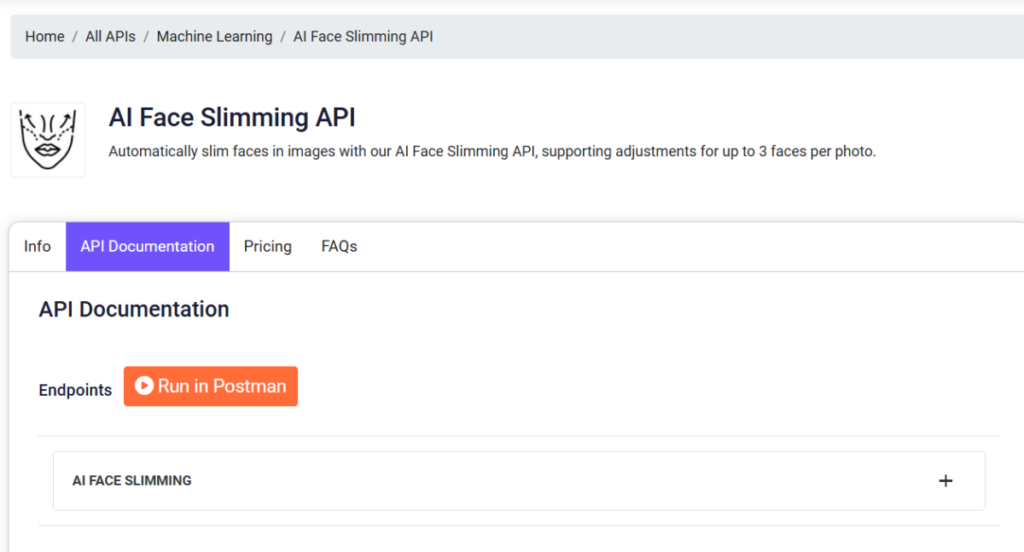The width and height of the screenshot is (1024, 552).
Task: Switch to the Info tab
Action: (37, 246)
